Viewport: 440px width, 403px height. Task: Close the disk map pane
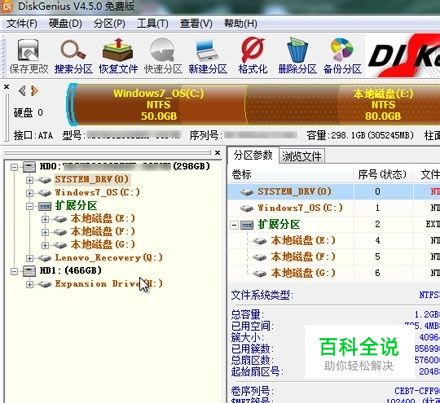6,87
